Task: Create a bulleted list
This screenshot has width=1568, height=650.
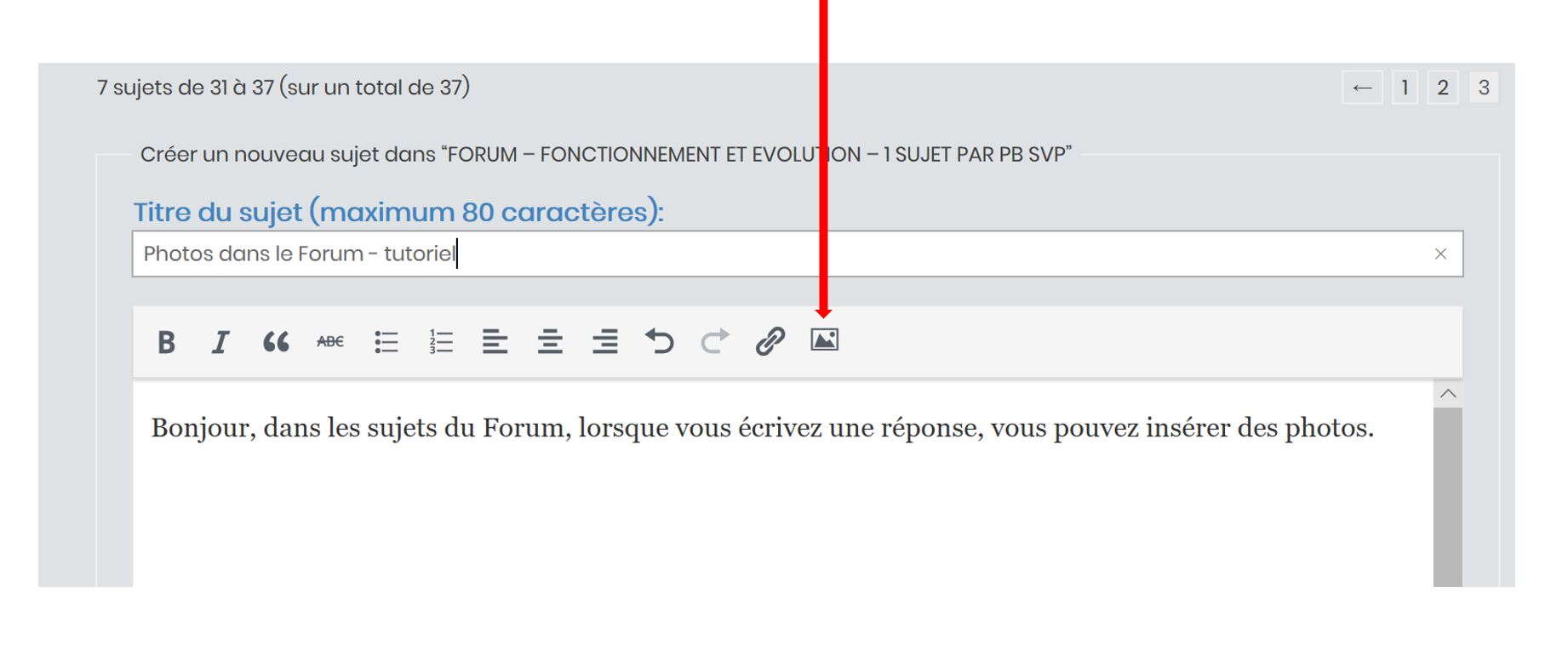Action: pos(386,342)
